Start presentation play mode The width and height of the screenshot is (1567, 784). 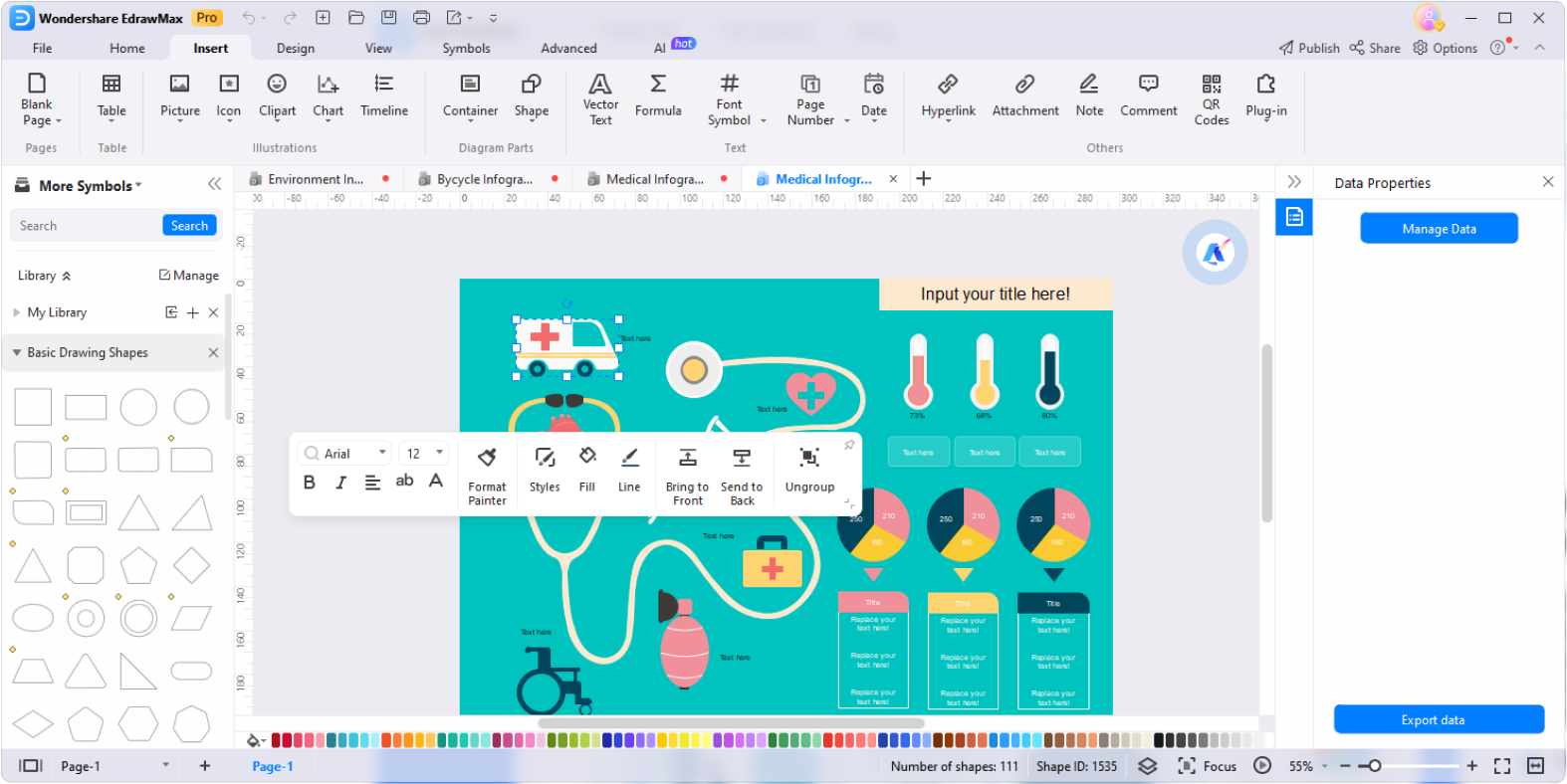1262,766
